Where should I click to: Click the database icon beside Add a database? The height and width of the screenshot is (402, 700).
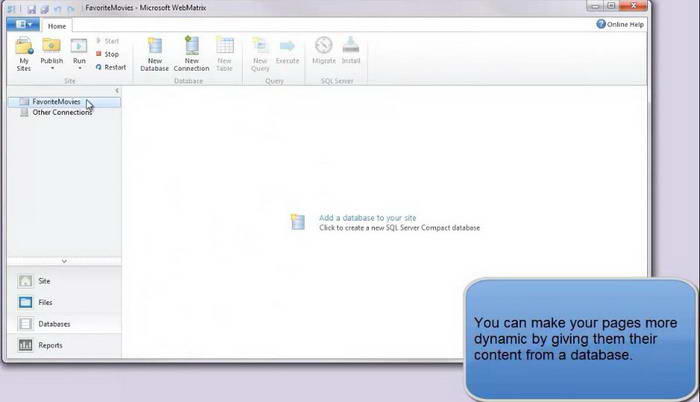[298, 222]
